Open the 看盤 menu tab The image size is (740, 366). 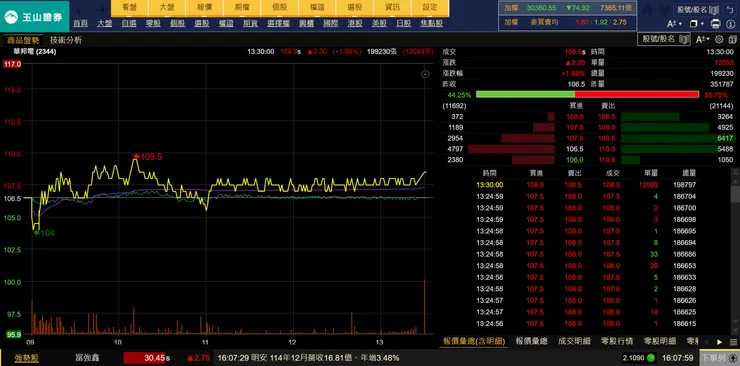pyautogui.click(x=129, y=8)
